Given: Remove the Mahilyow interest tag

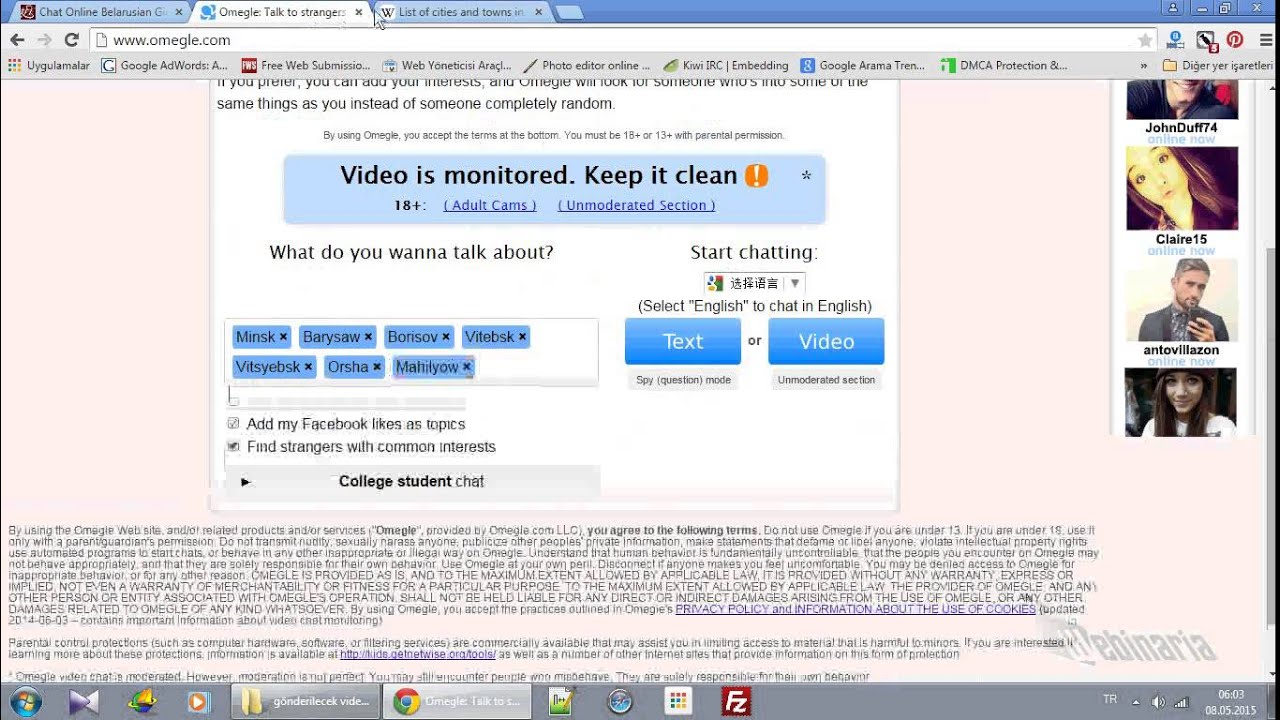Looking at the screenshot, I should tap(466, 367).
